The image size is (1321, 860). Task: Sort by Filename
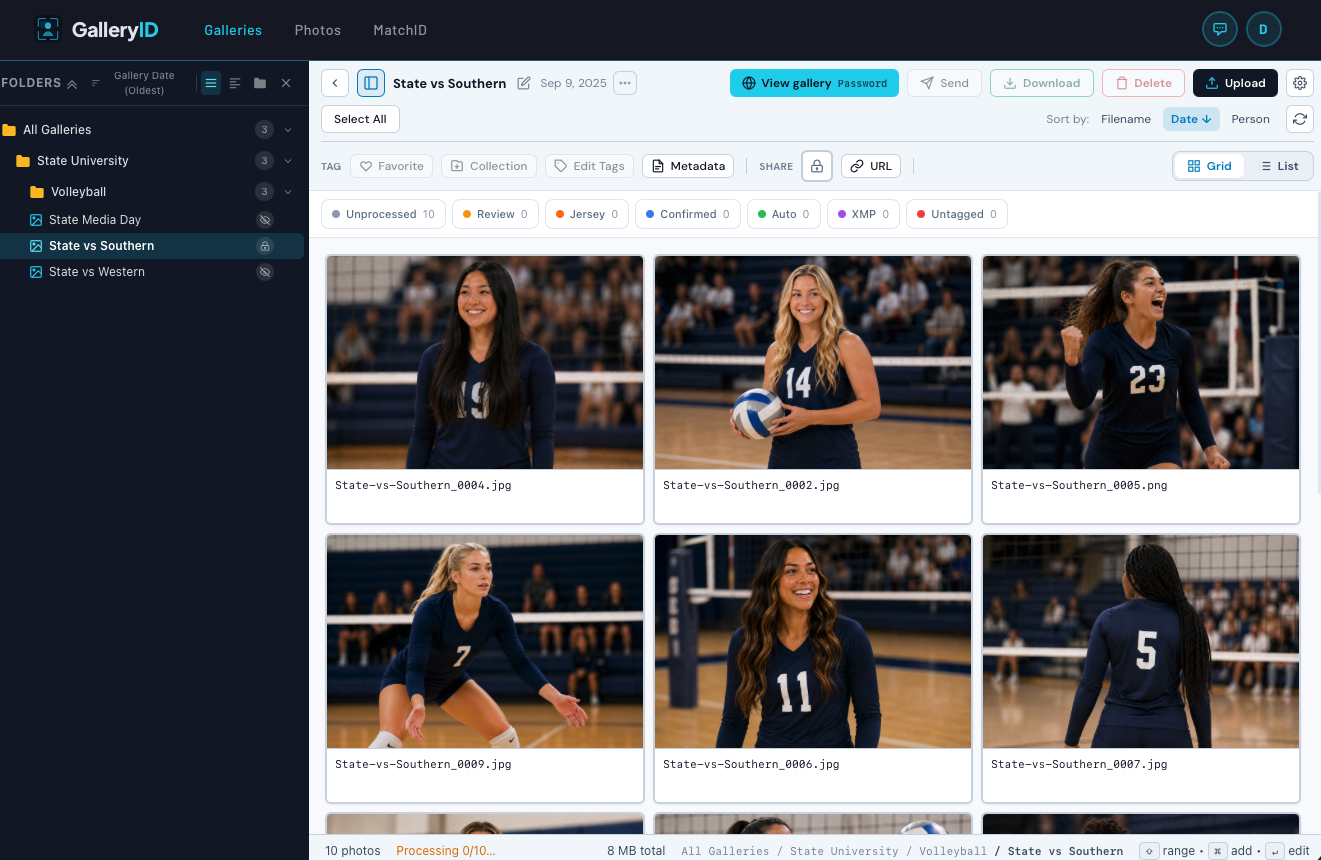point(1126,119)
